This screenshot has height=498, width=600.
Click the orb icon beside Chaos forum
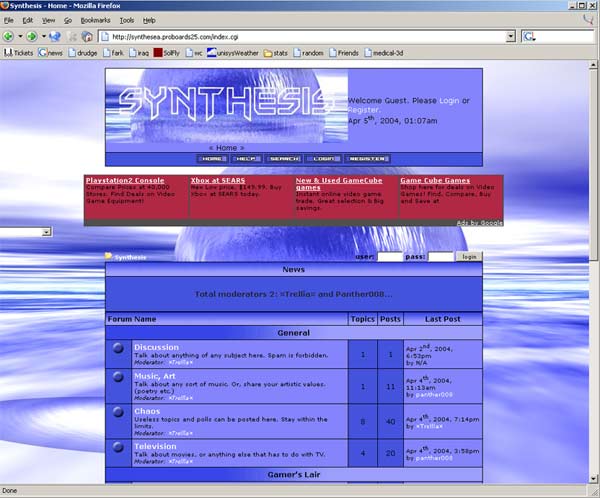click(119, 416)
